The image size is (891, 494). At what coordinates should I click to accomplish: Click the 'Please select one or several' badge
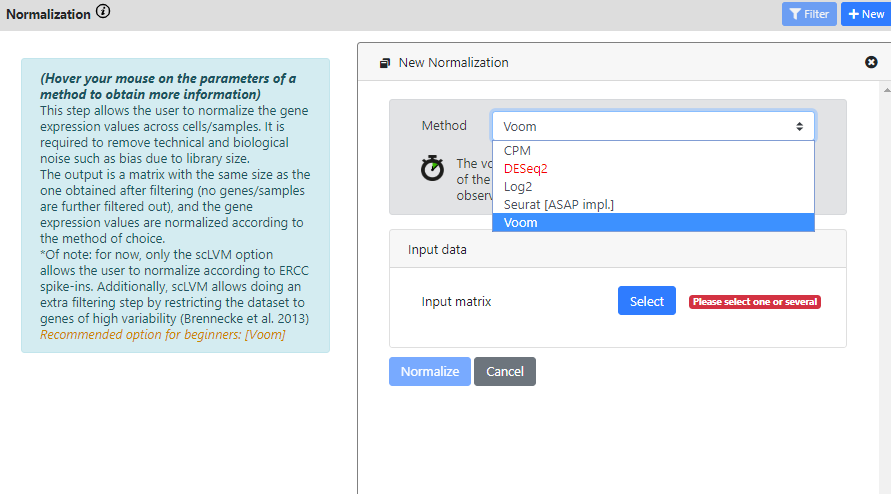click(x=755, y=302)
